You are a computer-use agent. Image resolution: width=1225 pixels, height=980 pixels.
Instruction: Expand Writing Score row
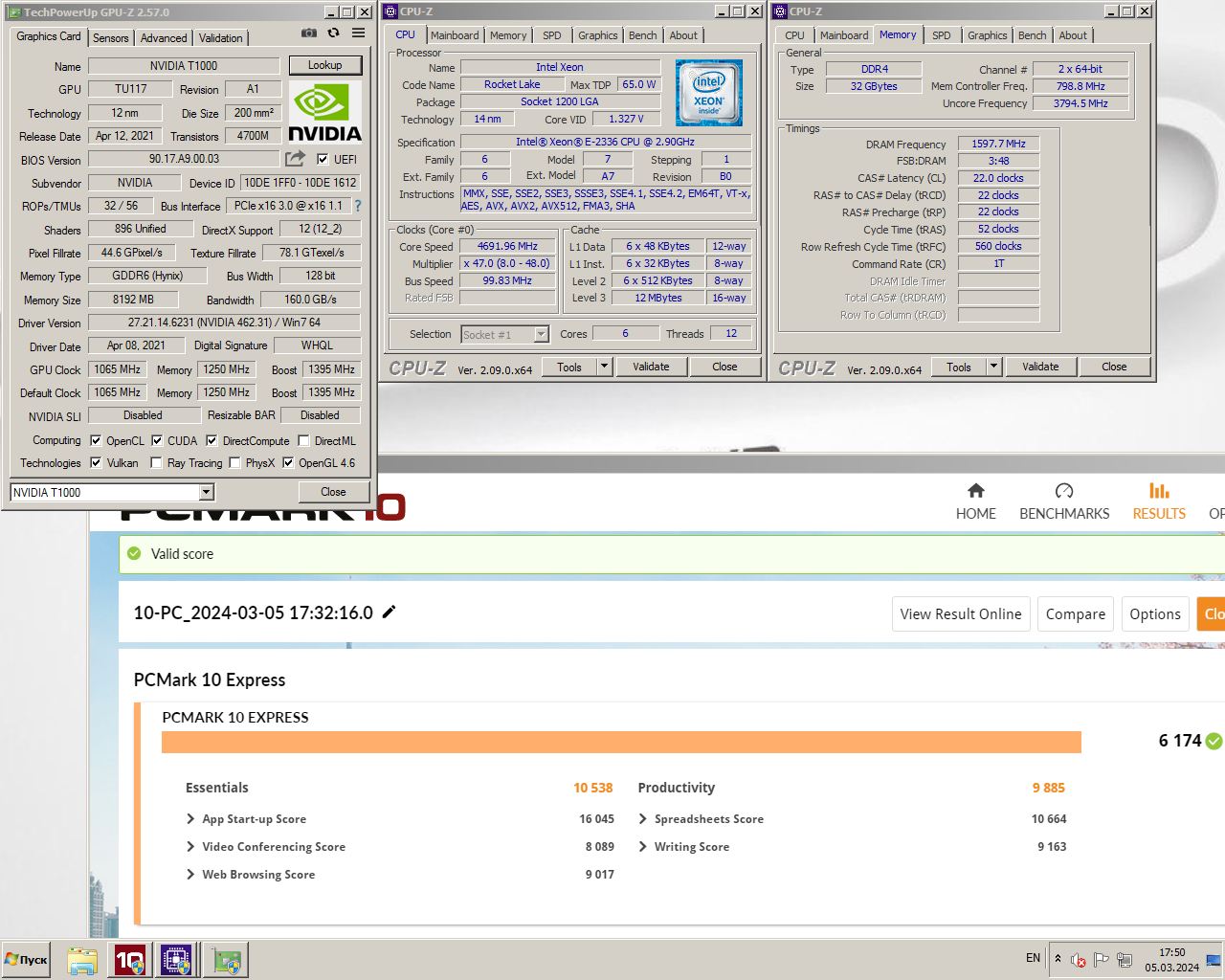643,847
